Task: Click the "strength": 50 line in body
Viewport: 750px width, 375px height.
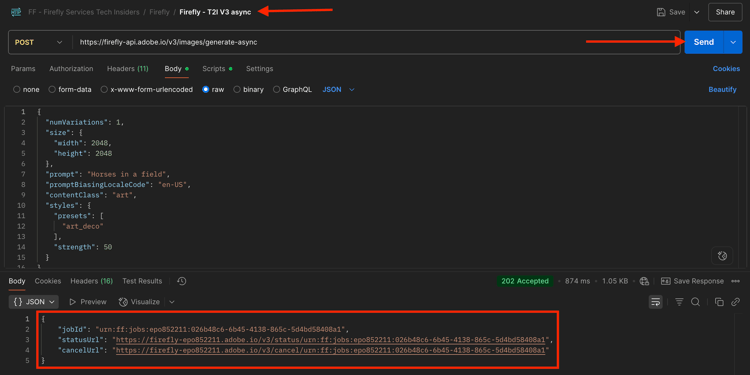Action: [x=83, y=247]
